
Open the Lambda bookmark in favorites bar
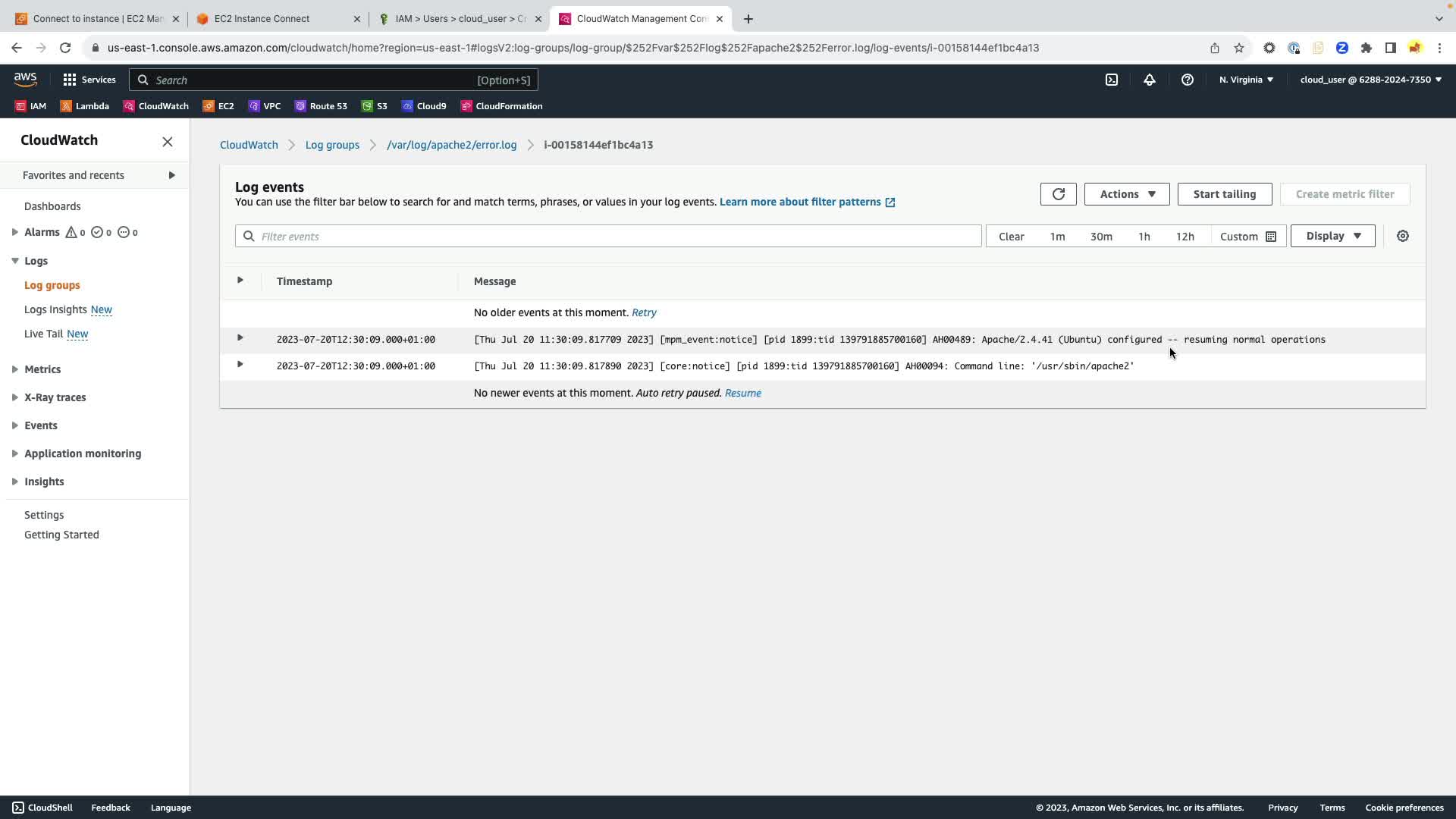tap(85, 106)
